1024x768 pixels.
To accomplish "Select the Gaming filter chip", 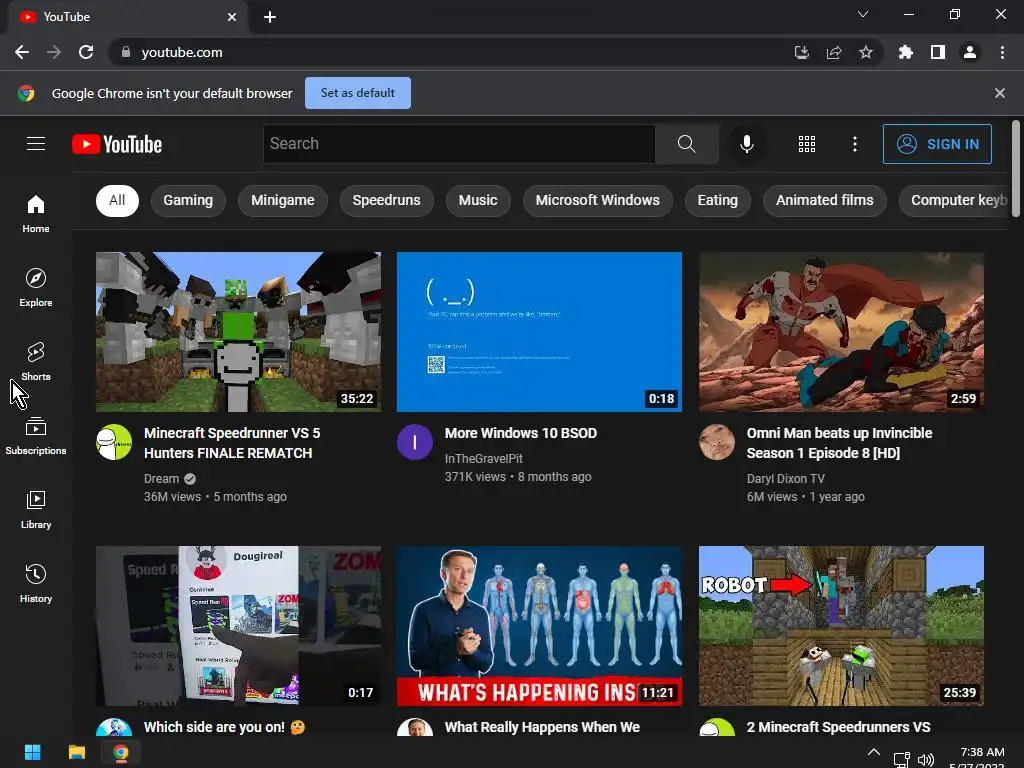I will 188,200.
